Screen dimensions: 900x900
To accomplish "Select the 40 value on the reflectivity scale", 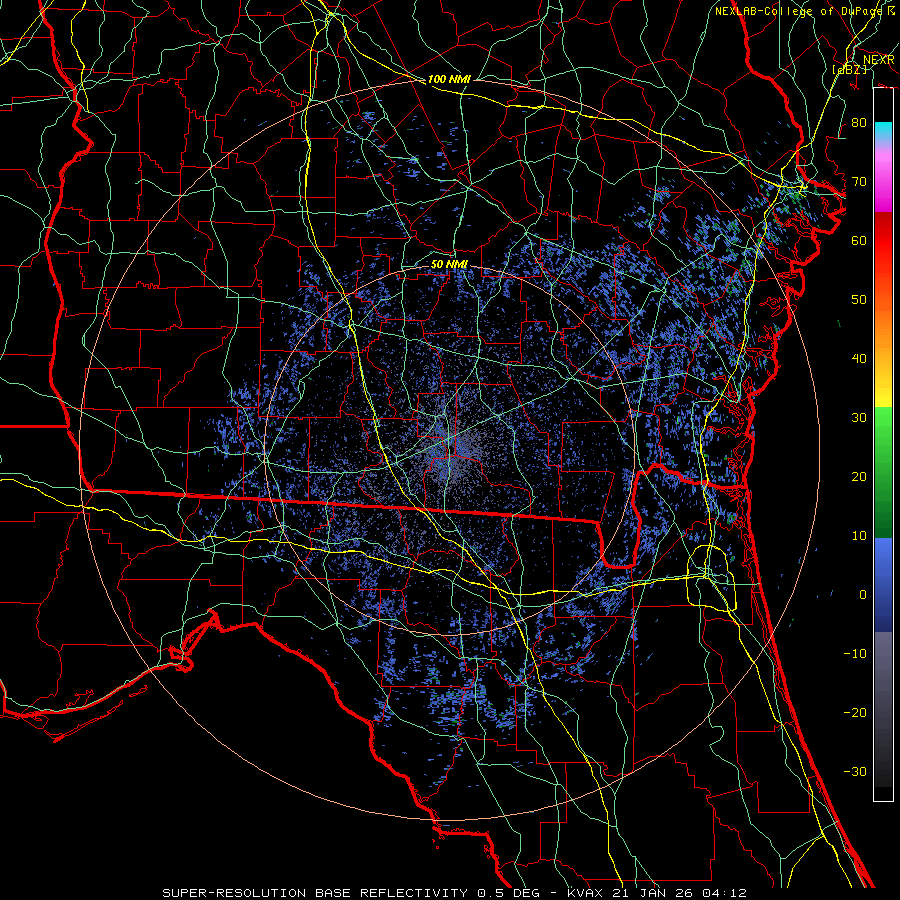I will click(859, 359).
